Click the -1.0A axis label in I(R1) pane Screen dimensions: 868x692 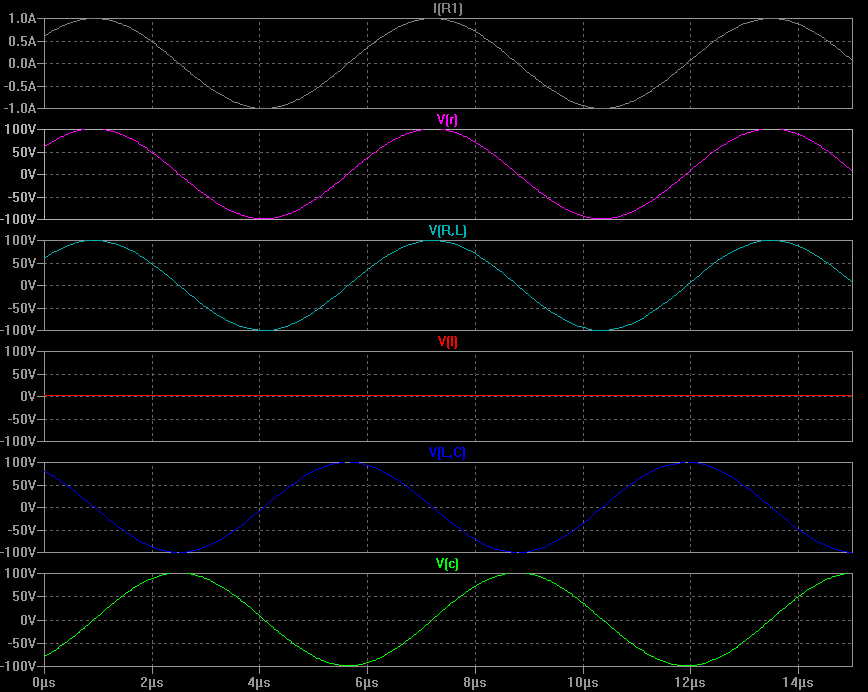point(20,108)
